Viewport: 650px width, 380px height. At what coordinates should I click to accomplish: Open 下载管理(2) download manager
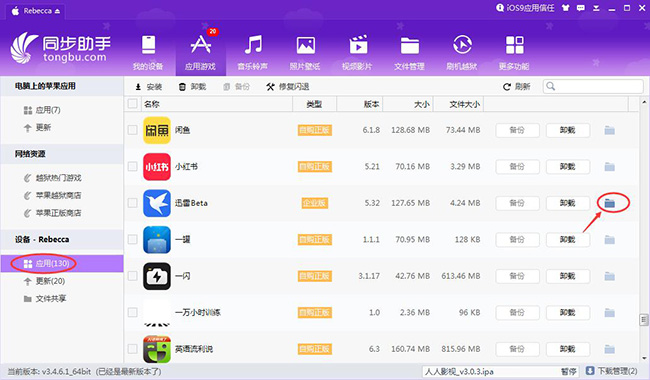611,371
